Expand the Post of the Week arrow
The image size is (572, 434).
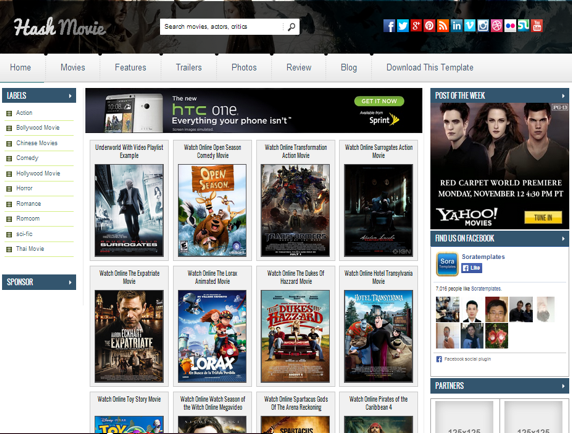pyautogui.click(x=563, y=96)
